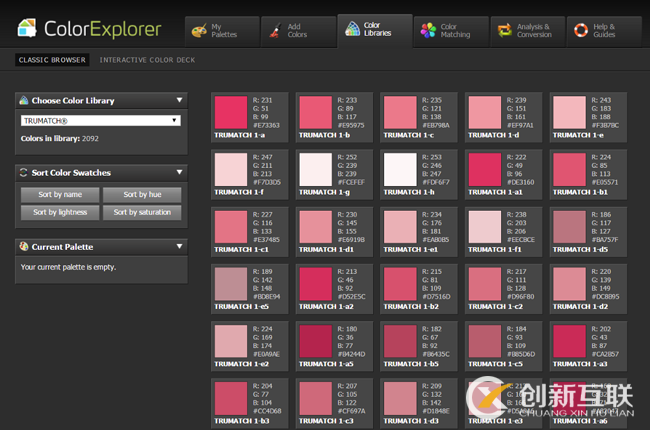The height and width of the screenshot is (430, 650).
Task: Click the Add Colors paintbrush icon
Action: point(275,31)
